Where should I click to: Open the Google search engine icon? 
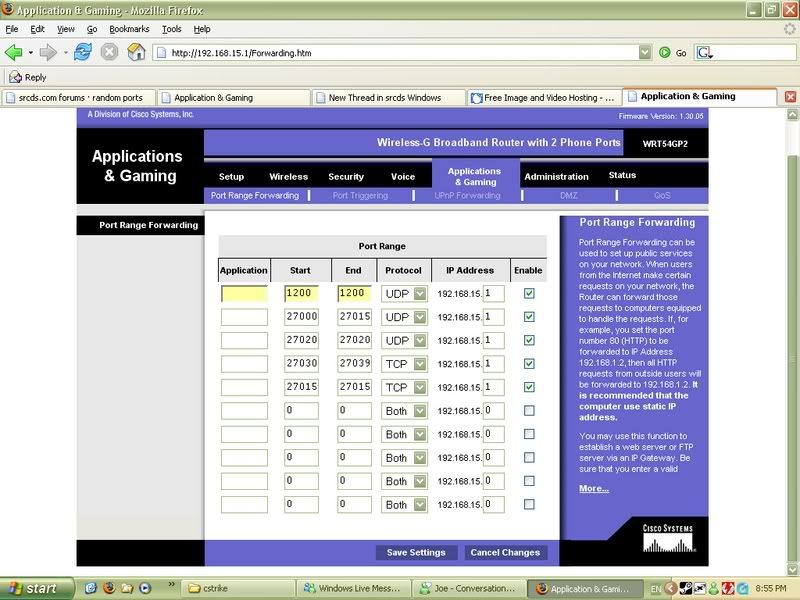point(705,53)
